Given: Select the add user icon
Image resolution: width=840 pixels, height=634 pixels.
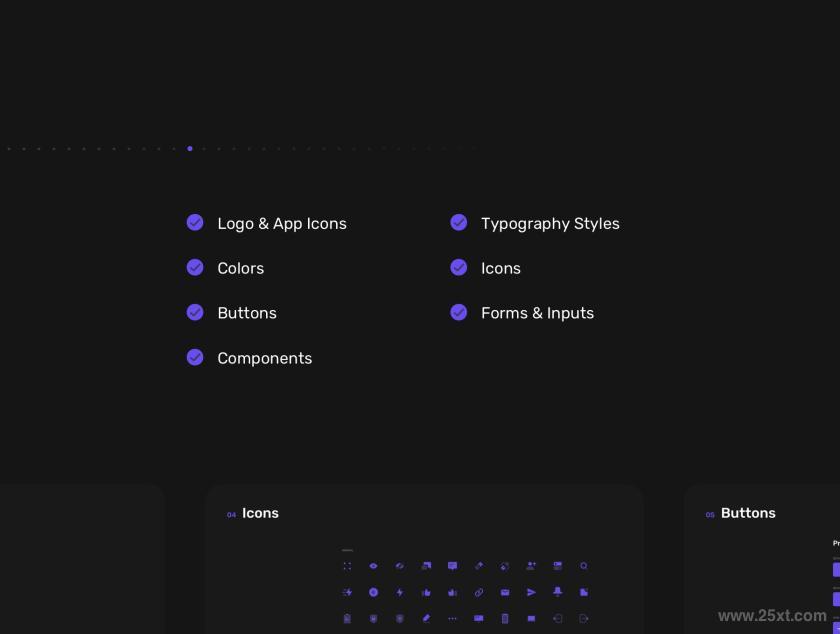Looking at the screenshot, I should point(531,566).
